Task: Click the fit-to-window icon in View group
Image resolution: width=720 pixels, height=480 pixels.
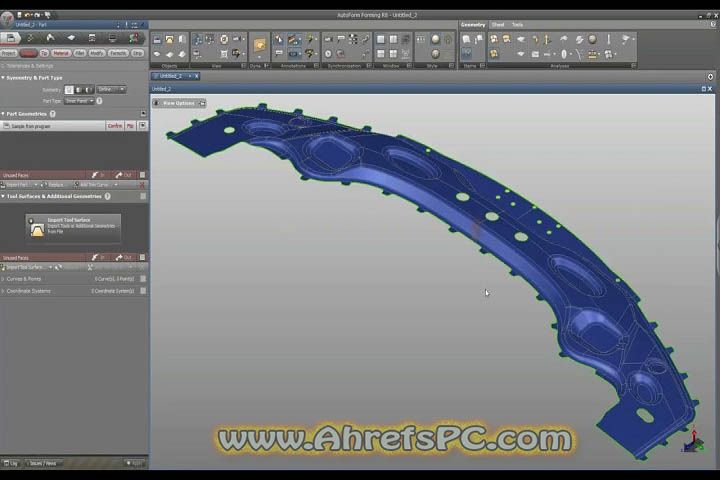Action: (224, 54)
